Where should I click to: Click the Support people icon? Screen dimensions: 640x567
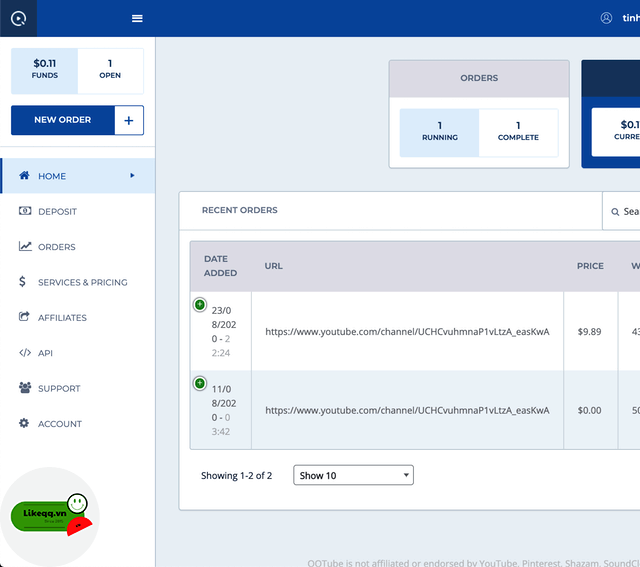(x=25, y=388)
